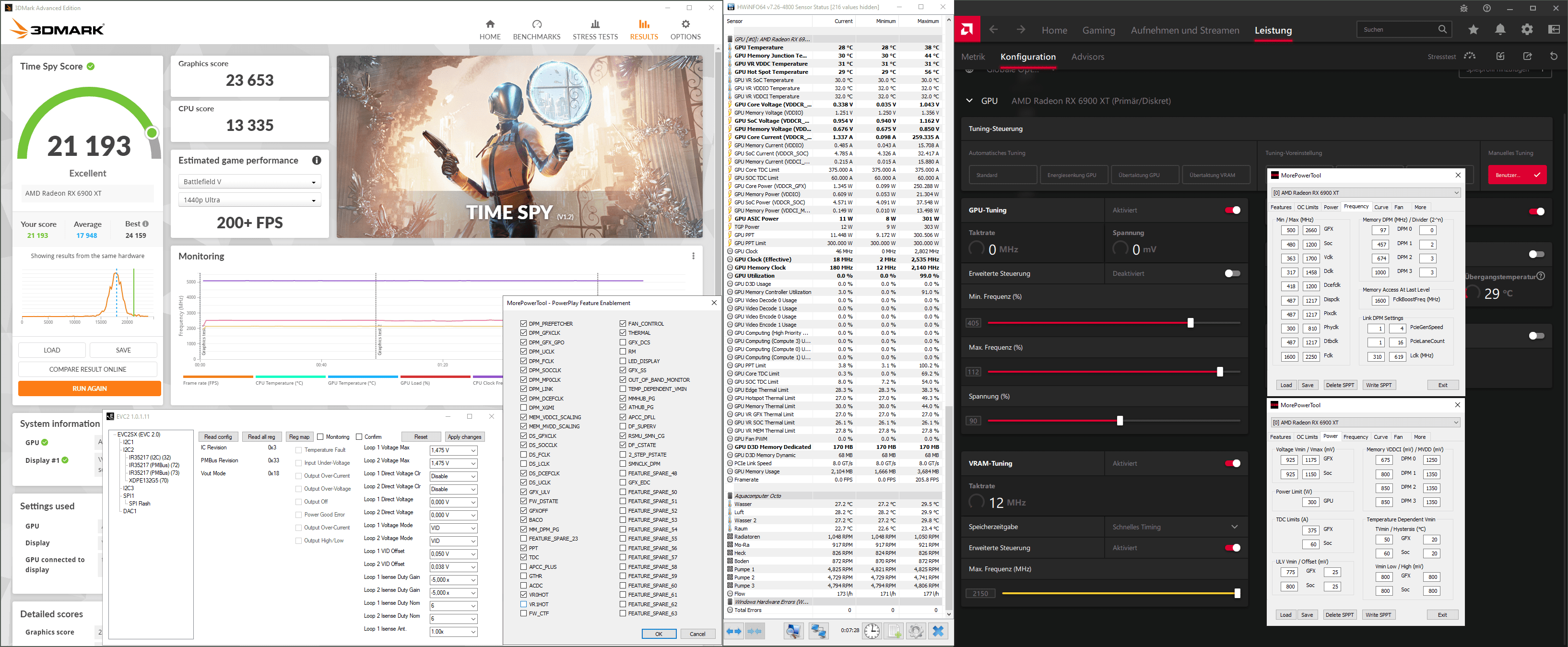Switch to Advisors sub-tab

1087,57
